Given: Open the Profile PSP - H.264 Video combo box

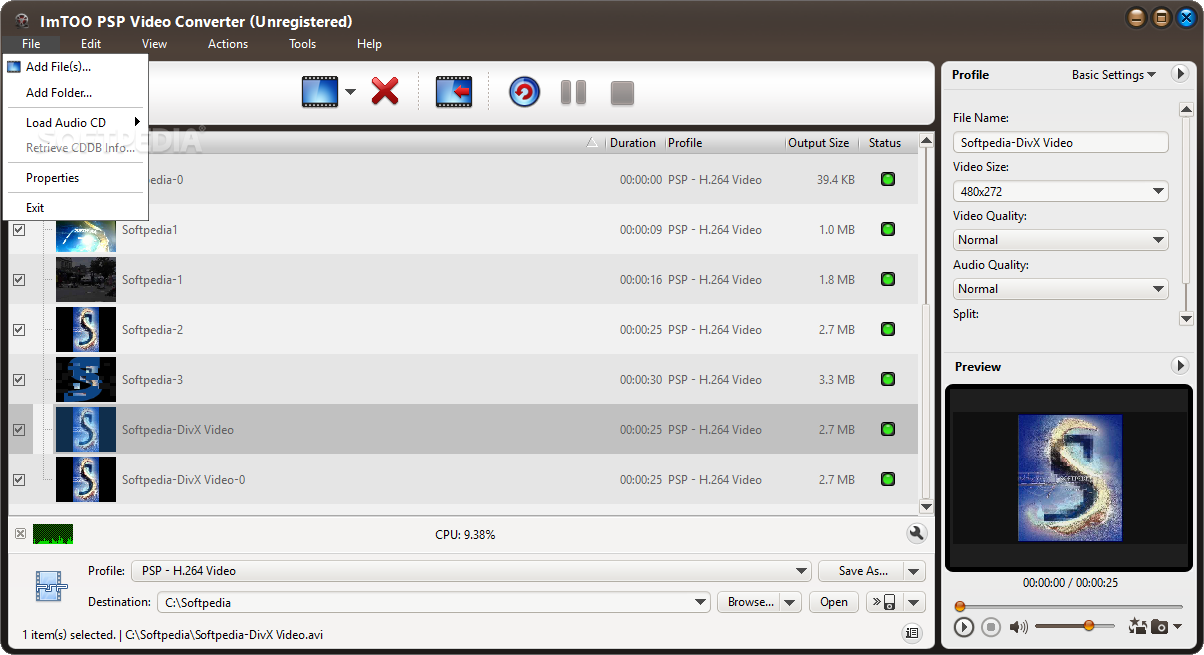Looking at the screenshot, I should [471, 571].
